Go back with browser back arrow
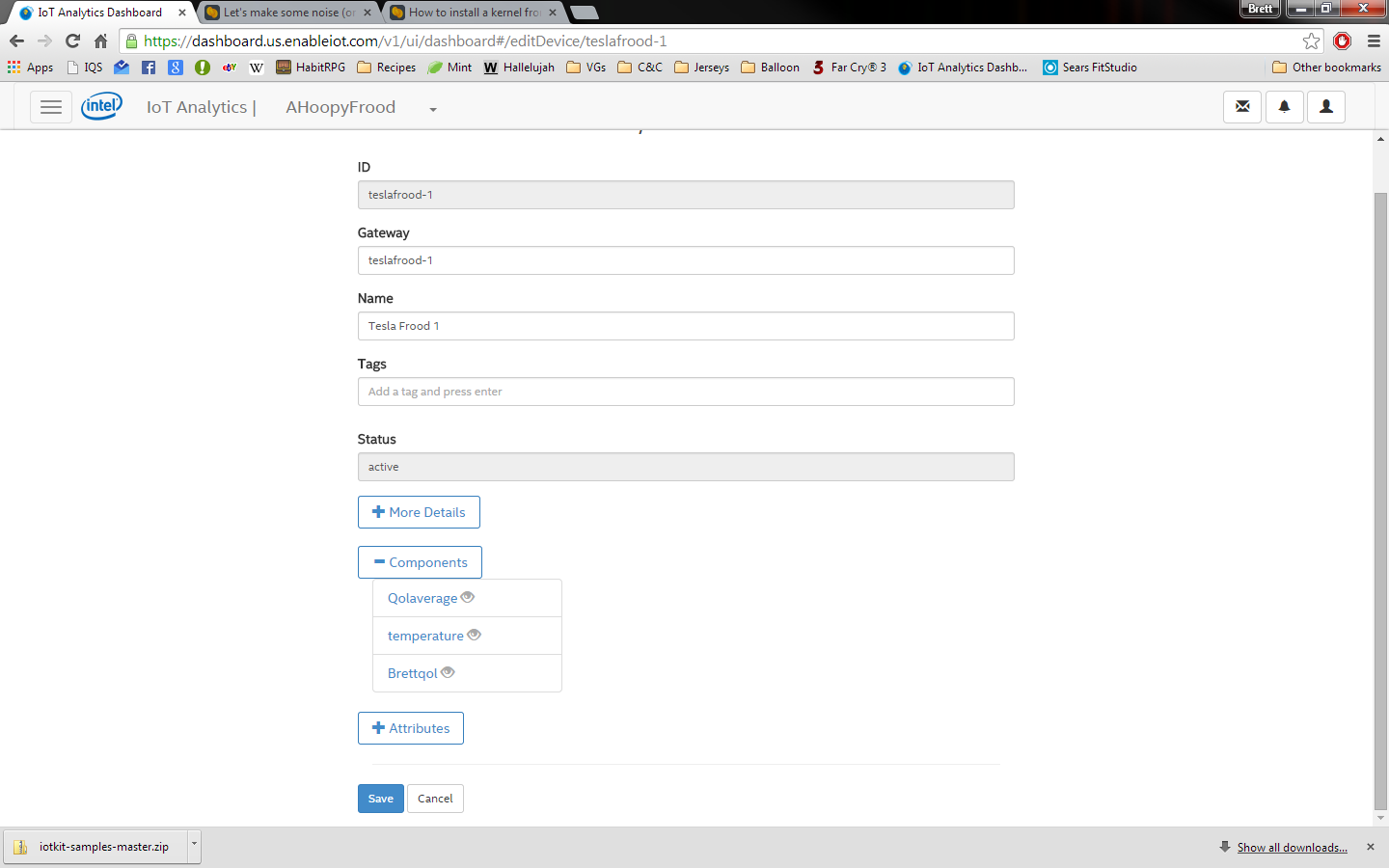Viewport: 1389px width, 868px height. coord(16,41)
